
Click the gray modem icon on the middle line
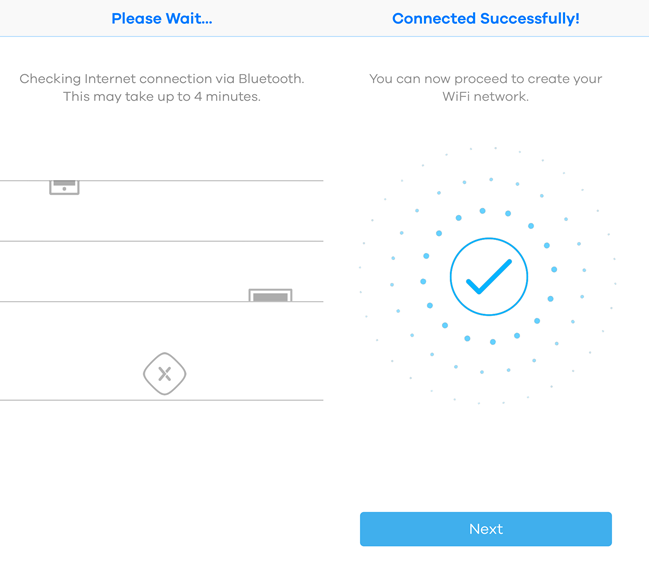click(x=270, y=295)
